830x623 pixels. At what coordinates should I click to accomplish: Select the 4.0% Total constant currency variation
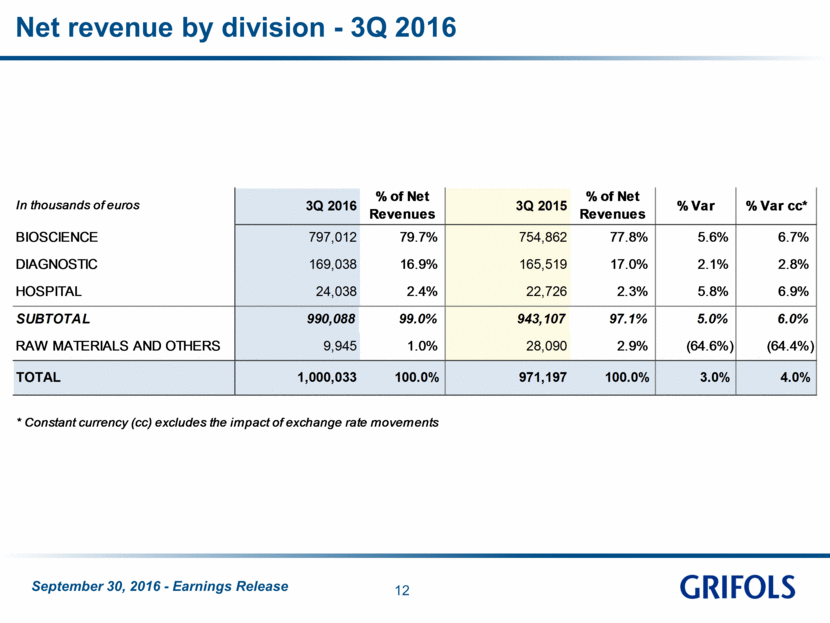[795, 377]
